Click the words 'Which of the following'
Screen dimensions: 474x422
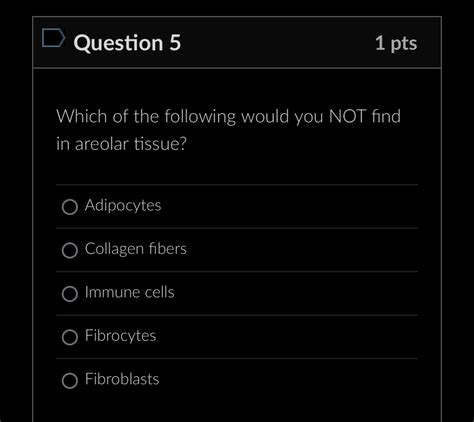click(146, 117)
